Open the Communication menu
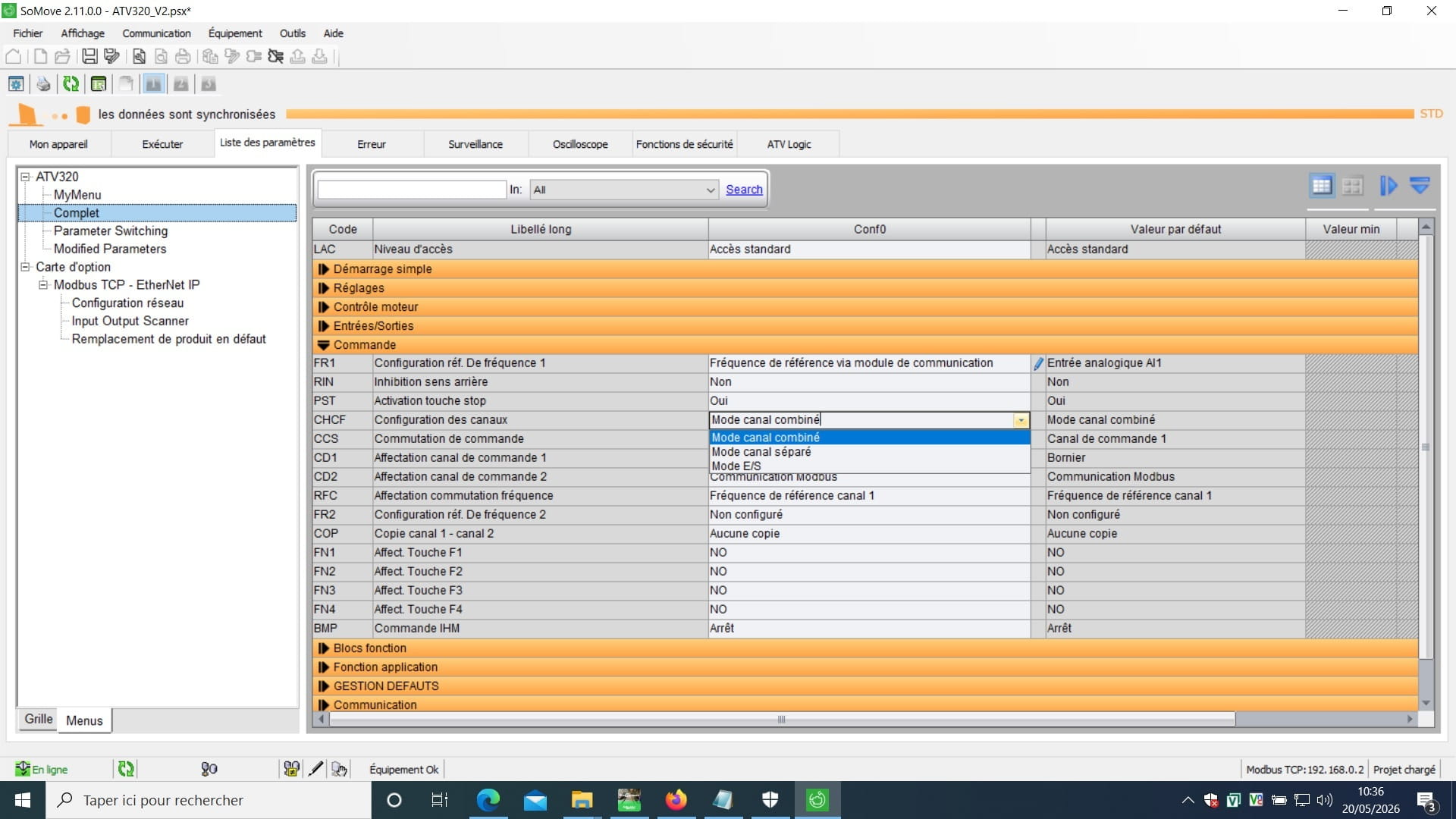1456x819 pixels. tap(156, 33)
